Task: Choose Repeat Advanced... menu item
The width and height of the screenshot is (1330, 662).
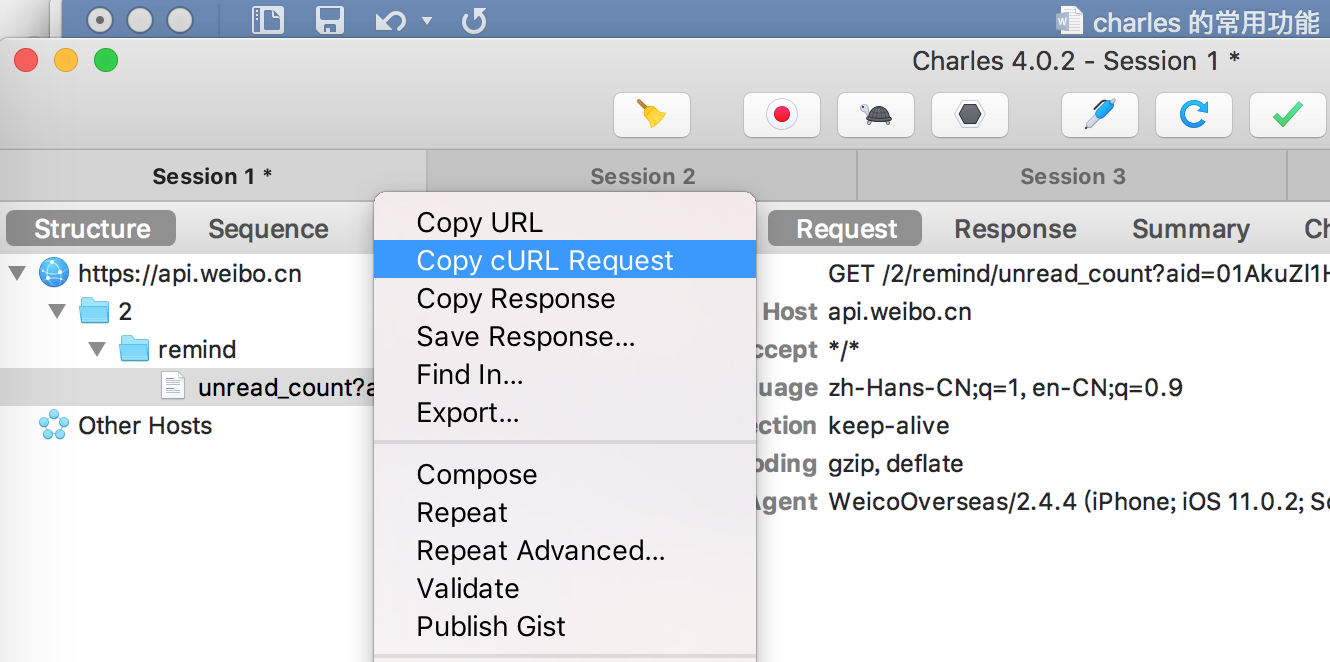Action: (564, 550)
